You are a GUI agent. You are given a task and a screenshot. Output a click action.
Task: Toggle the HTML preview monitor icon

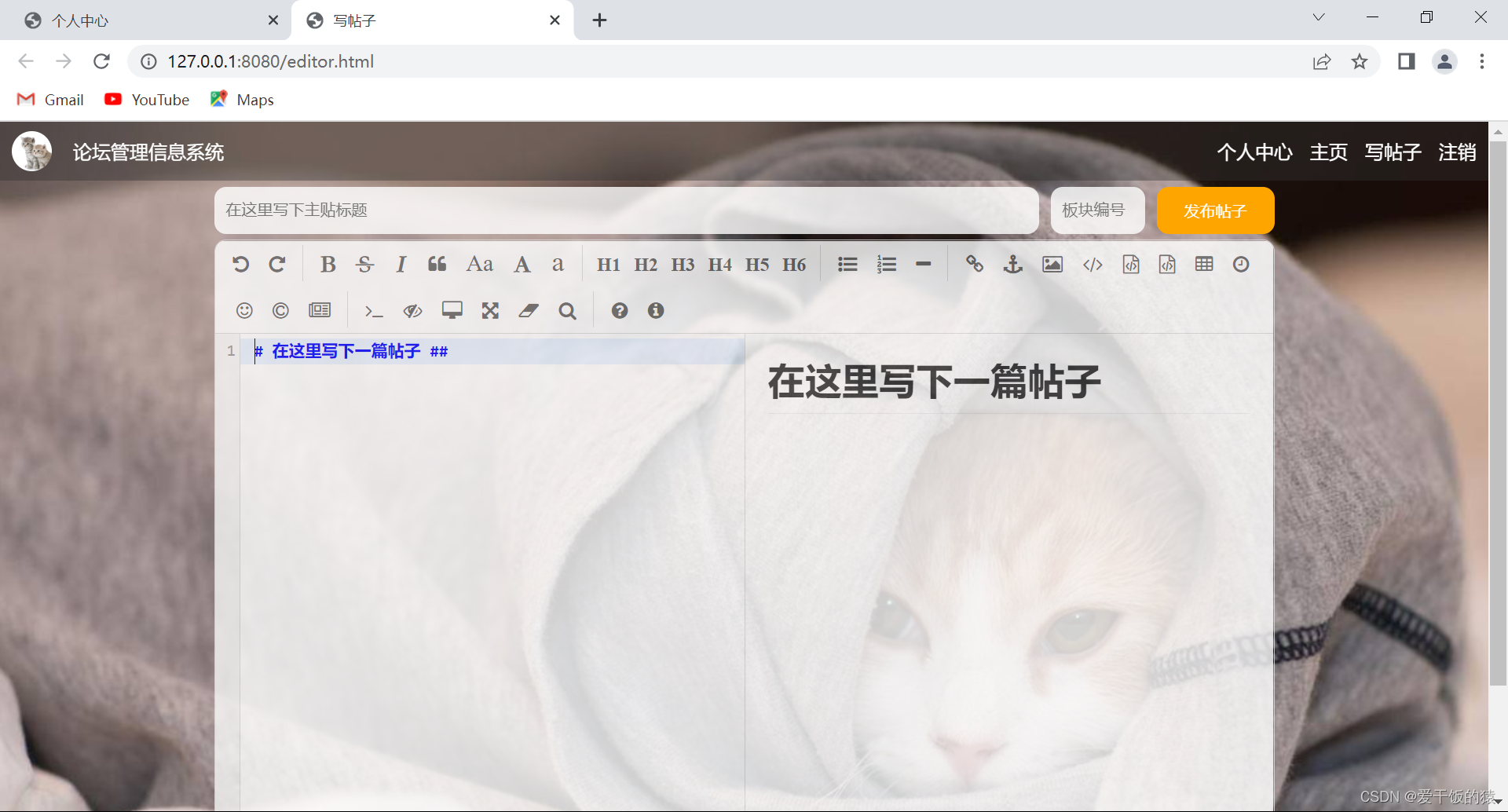click(x=452, y=311)
